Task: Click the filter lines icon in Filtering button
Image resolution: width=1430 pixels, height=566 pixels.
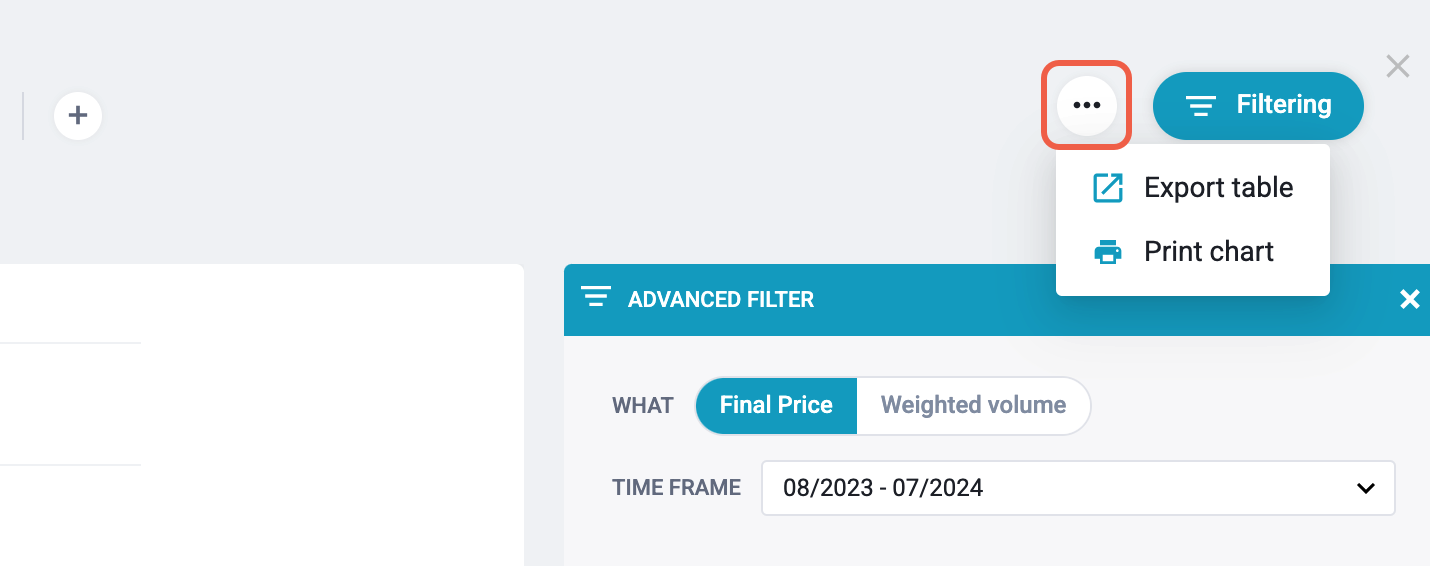Action: click(1201, 105)
